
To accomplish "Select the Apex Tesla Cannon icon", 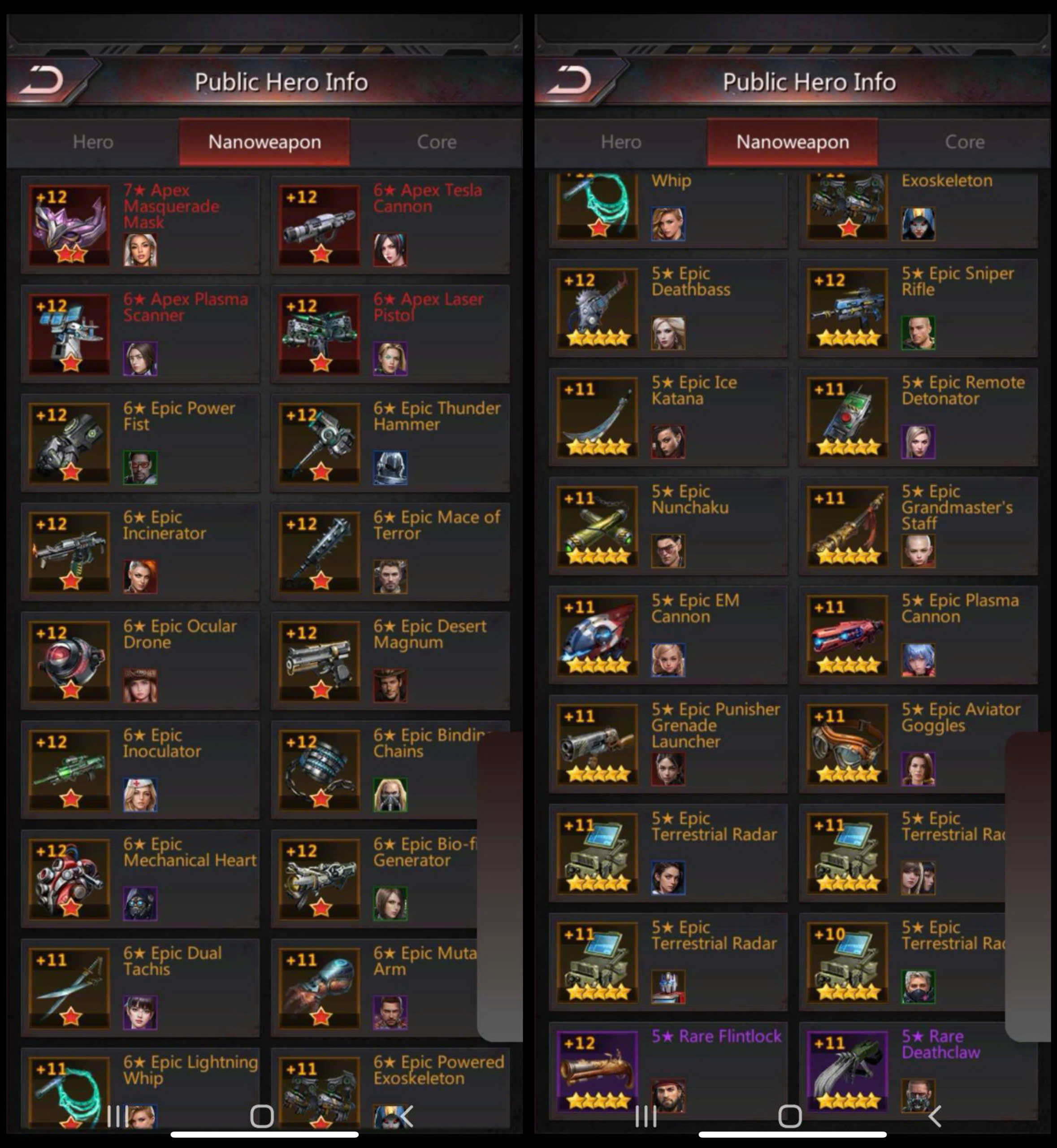I will pos(319,224).
